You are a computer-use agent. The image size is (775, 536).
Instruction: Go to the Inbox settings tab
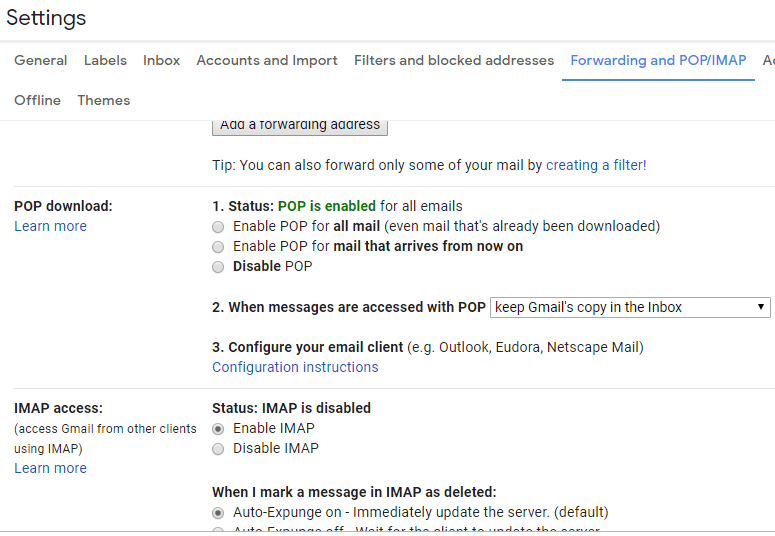pyautogui.click(x=162, y=61)
